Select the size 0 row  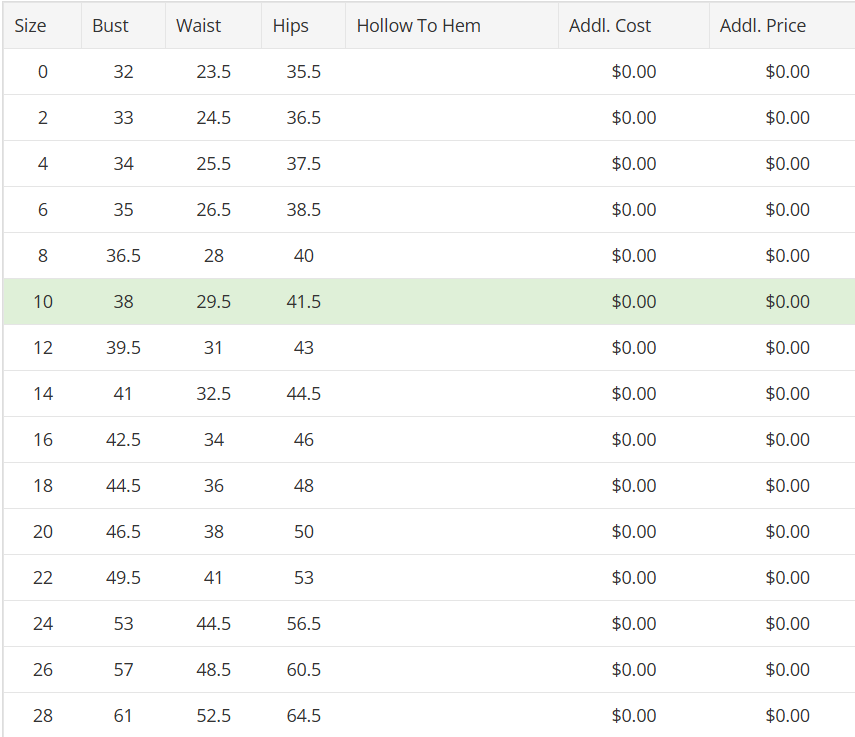(x=429, y=71)
